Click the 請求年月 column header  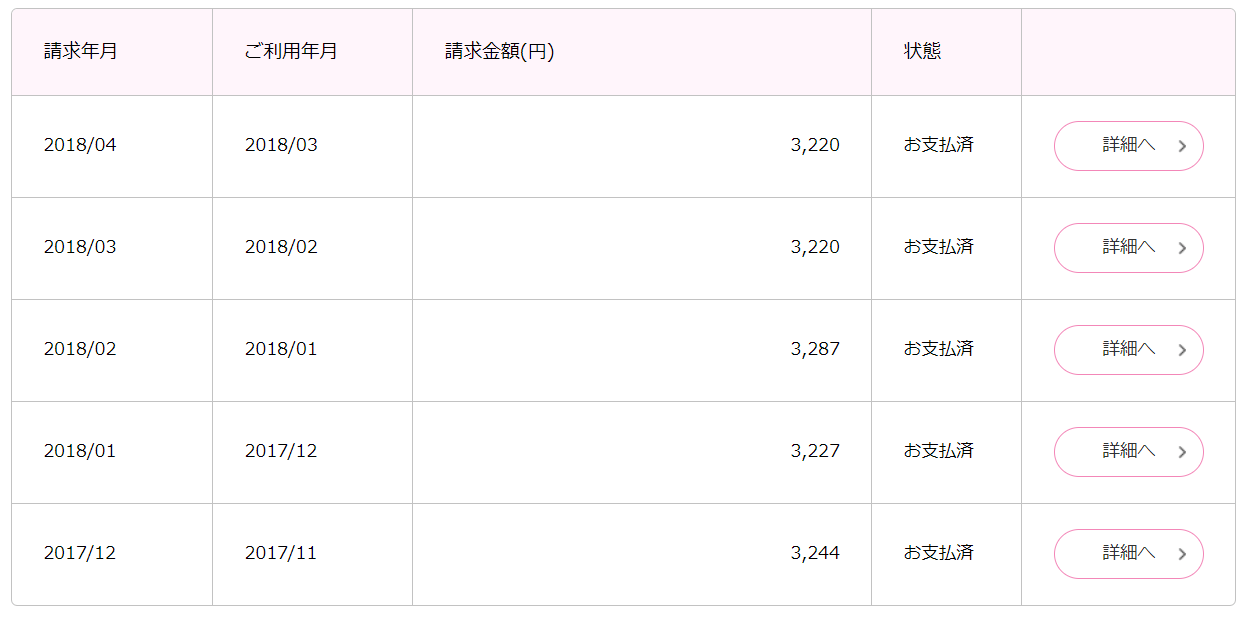pyautogui.click(x=81, y=51)
